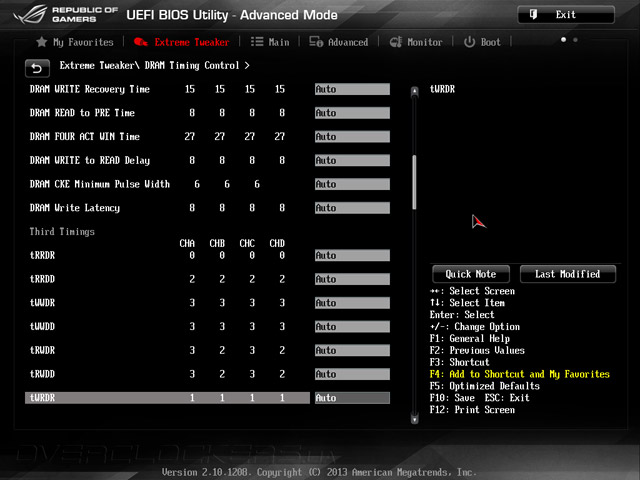
Task: Select DRAM READ to PRE Time label
Action: pos(82,113)
